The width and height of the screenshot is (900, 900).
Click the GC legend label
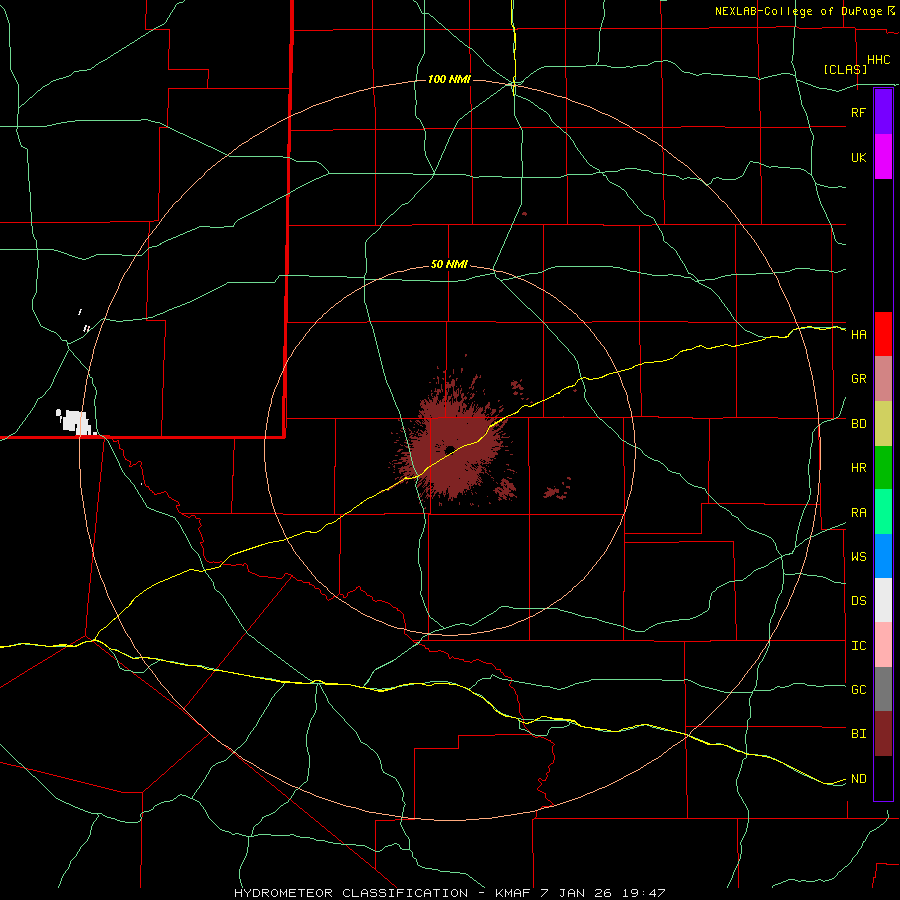coord(858,690)
